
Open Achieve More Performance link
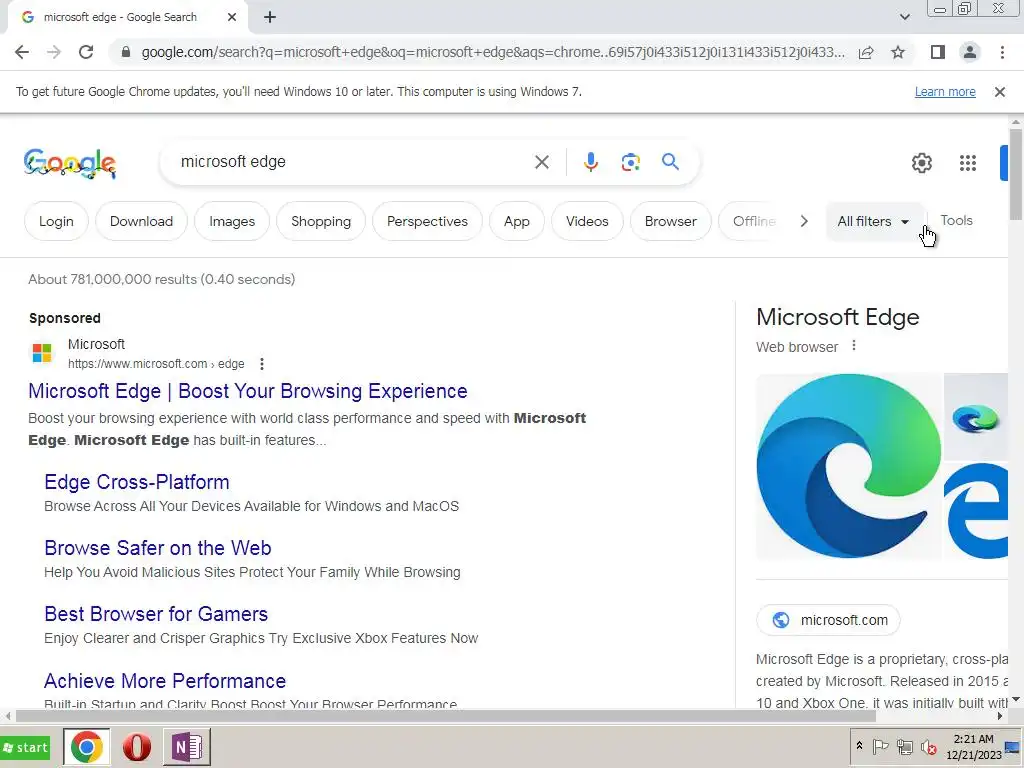click(165, 681)
